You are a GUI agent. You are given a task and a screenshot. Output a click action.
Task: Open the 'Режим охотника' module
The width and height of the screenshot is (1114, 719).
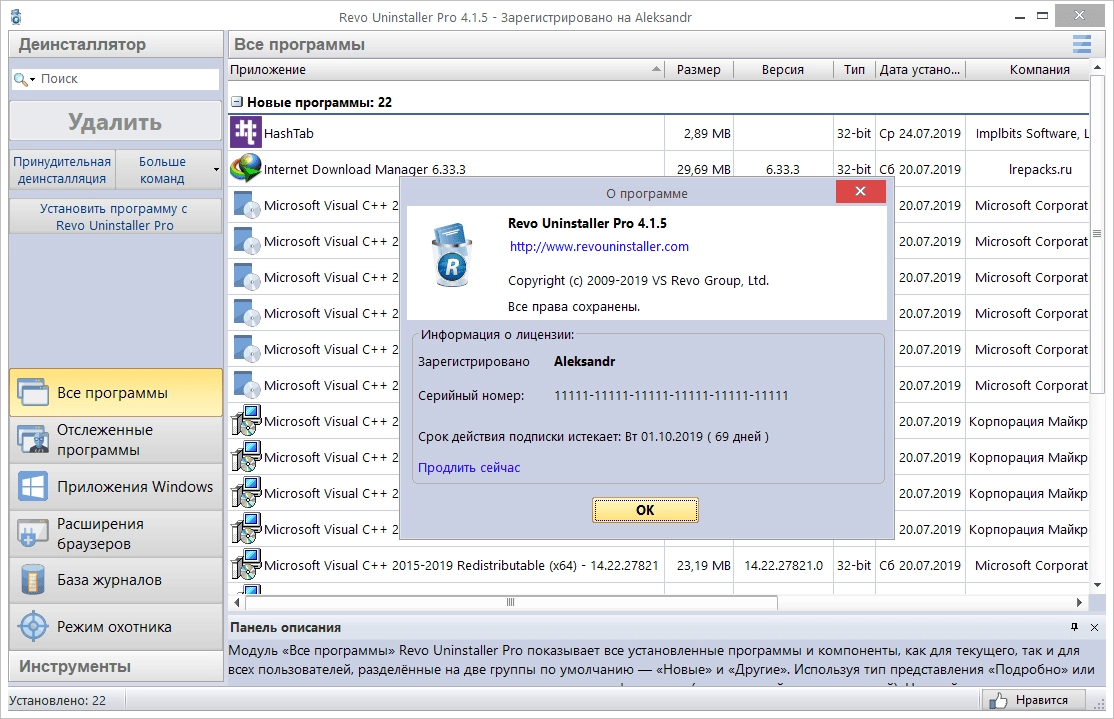point(116,627)
